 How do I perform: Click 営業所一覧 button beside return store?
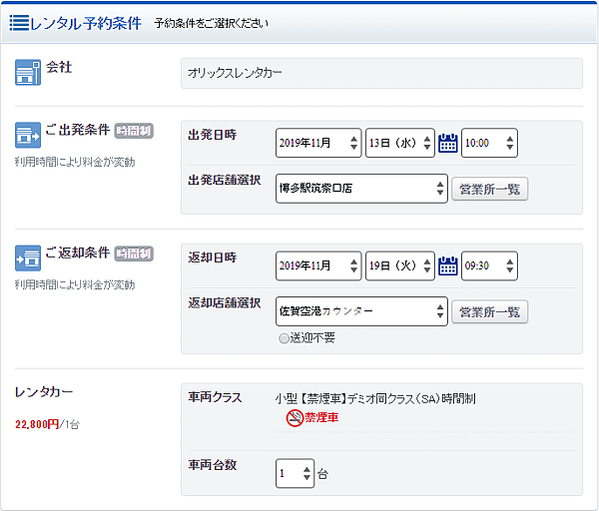[490, 312]
